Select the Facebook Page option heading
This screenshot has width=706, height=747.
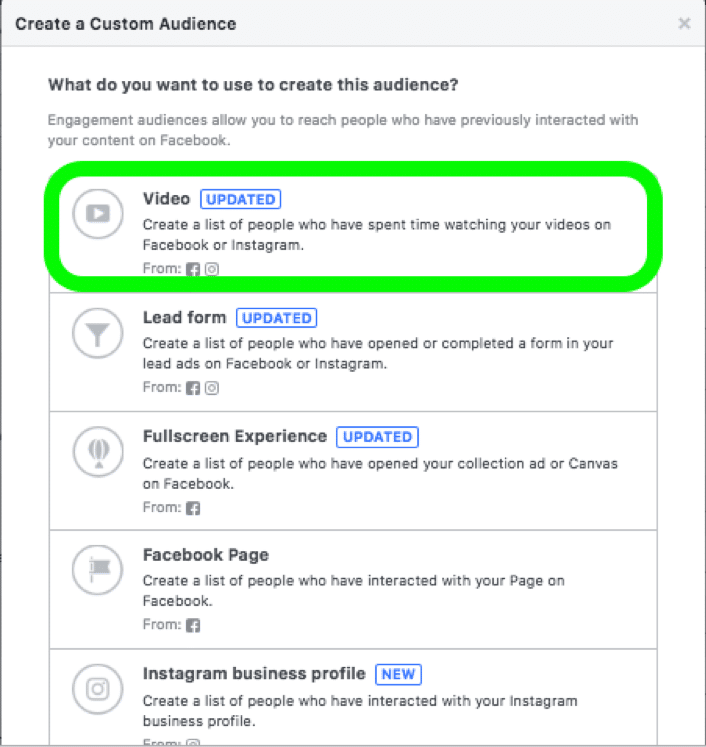206,555
